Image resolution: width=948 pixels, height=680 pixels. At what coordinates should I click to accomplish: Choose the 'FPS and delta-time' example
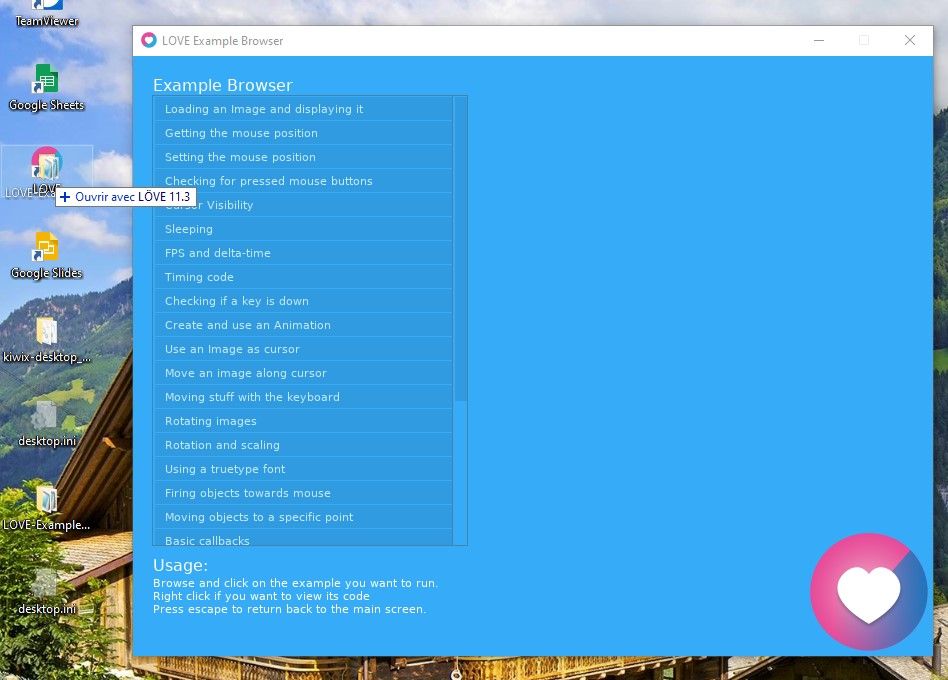coord(304,253)
